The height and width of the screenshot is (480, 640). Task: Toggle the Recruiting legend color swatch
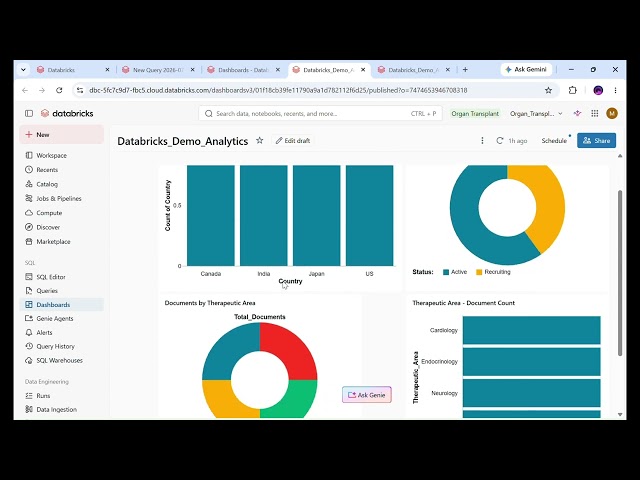[x=479, y=272]
